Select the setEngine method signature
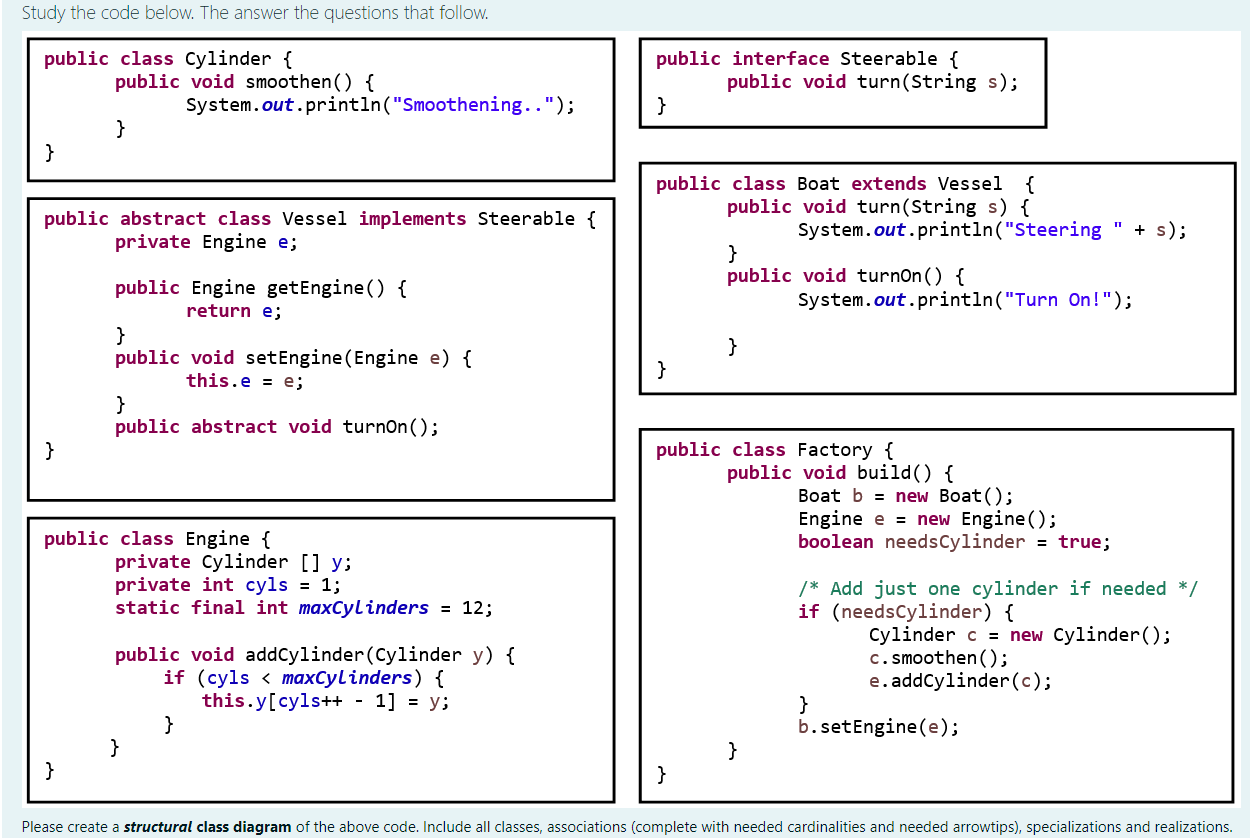This screenshot has height=838, width=1250. [280, 357]
